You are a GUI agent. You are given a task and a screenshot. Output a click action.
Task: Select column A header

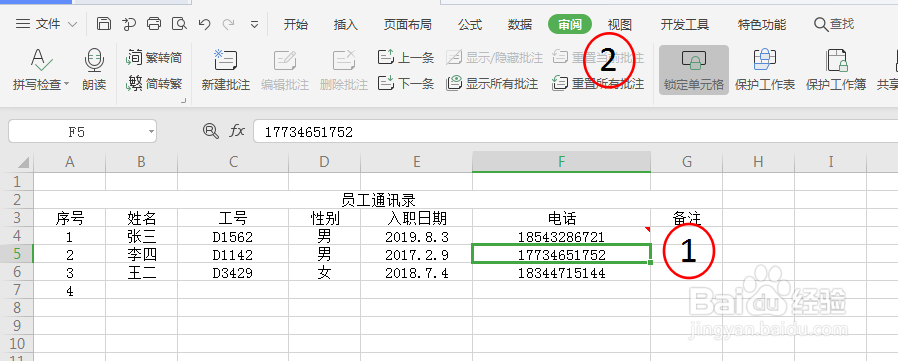point(70,162)
